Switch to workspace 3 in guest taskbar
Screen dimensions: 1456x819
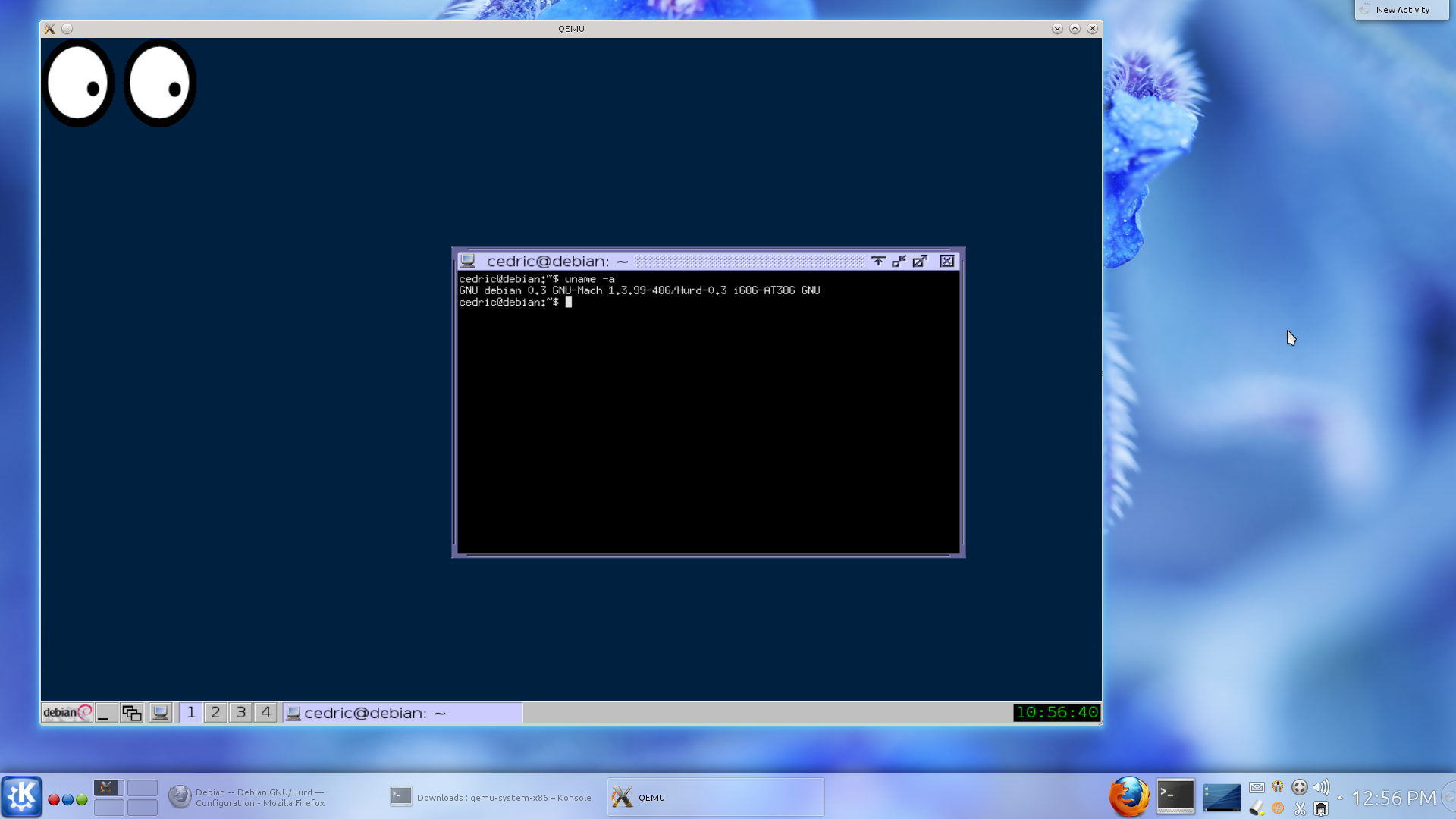point(240,713)
